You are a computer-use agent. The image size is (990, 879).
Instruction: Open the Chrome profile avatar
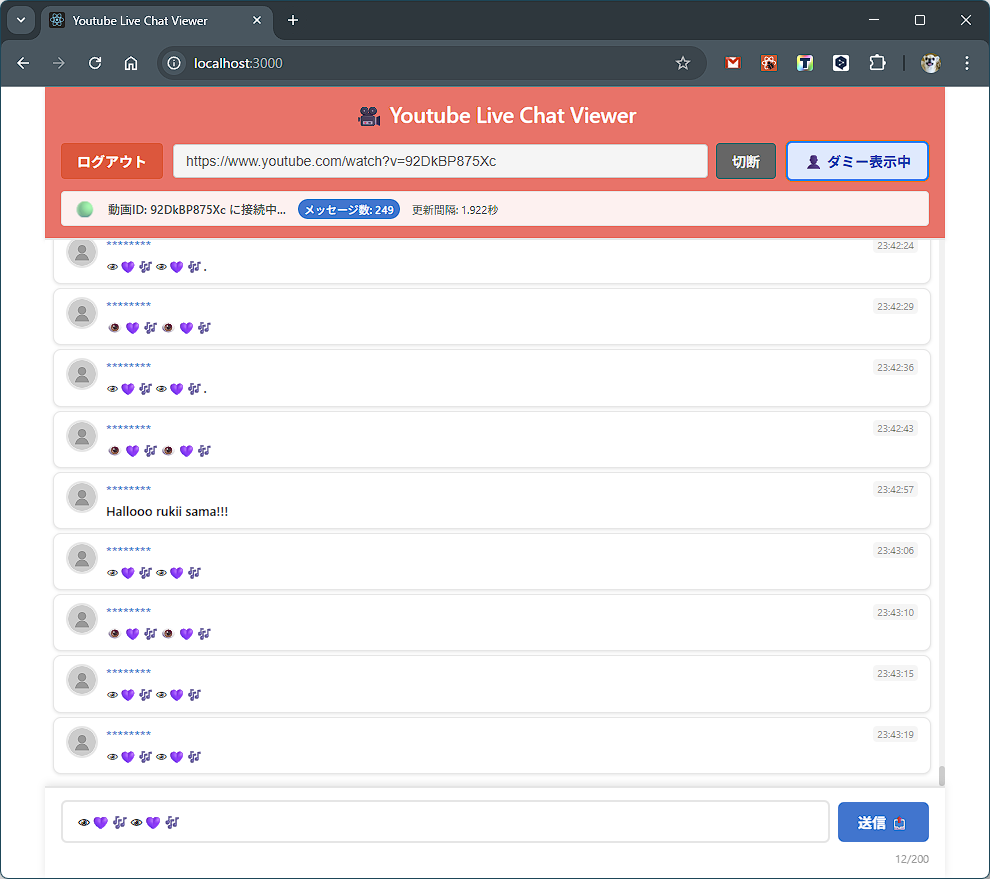click(931, 63)
